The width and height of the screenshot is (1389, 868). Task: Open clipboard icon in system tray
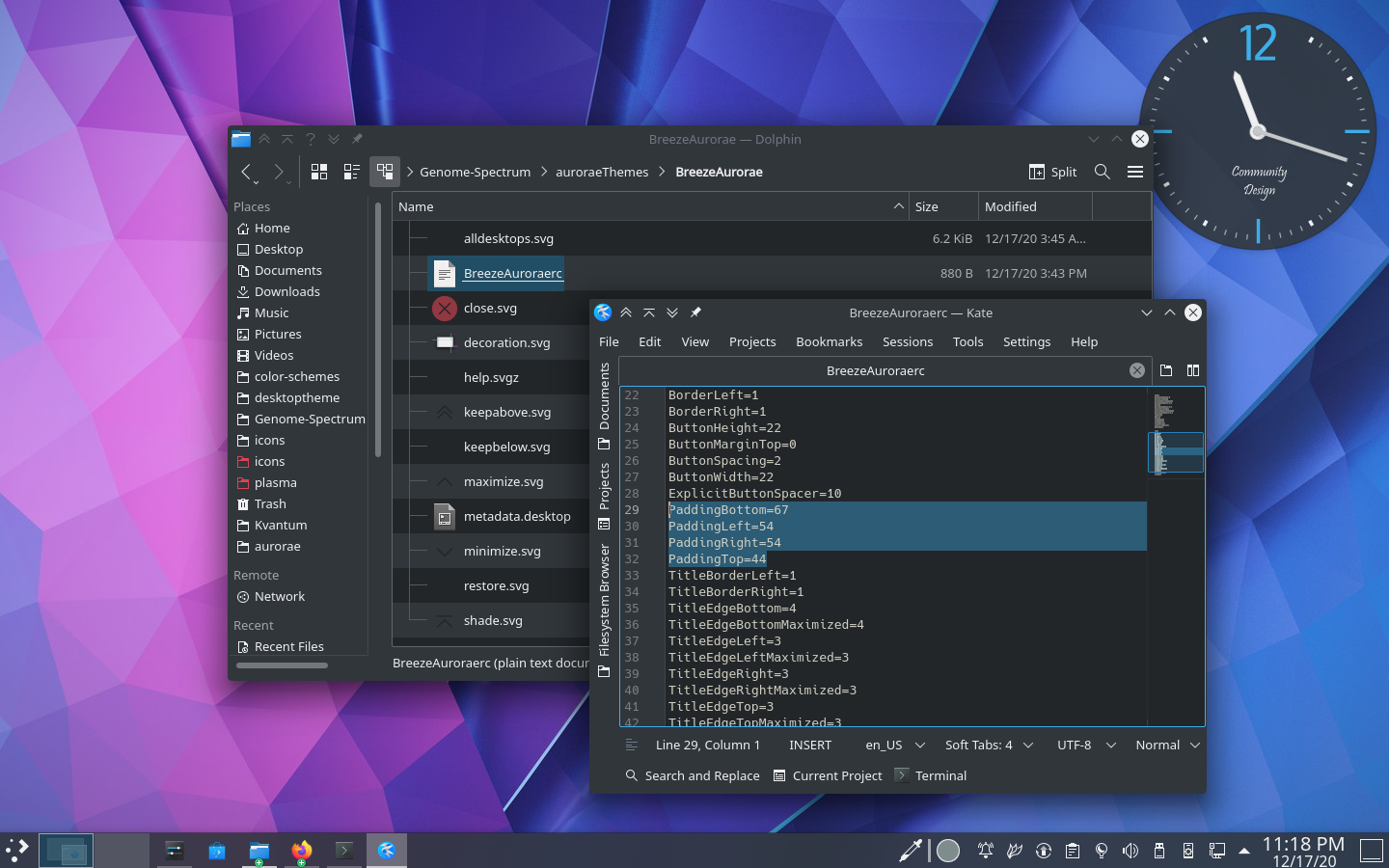pyautogui.click(x=1073, y=850)
